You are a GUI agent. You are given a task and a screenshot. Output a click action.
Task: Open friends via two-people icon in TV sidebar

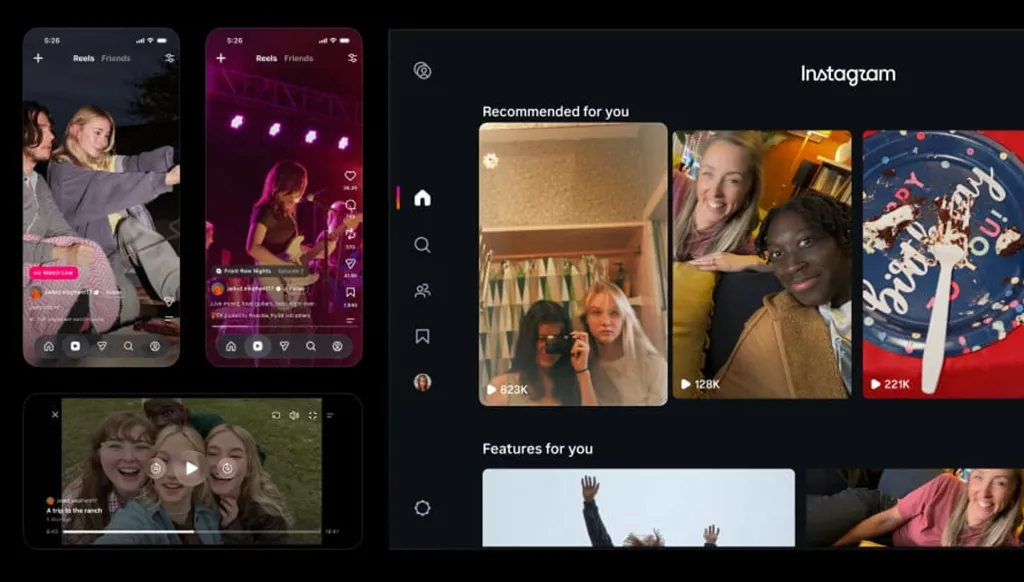423,291
